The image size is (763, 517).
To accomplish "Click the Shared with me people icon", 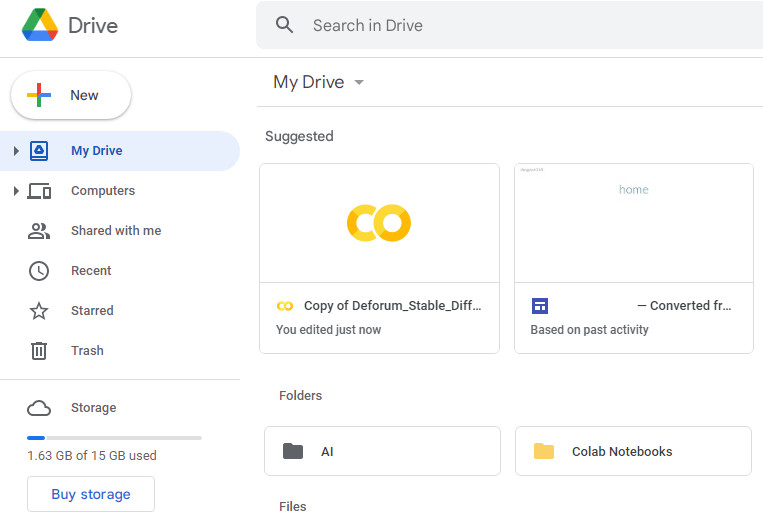I will click(x=39, y=231).
